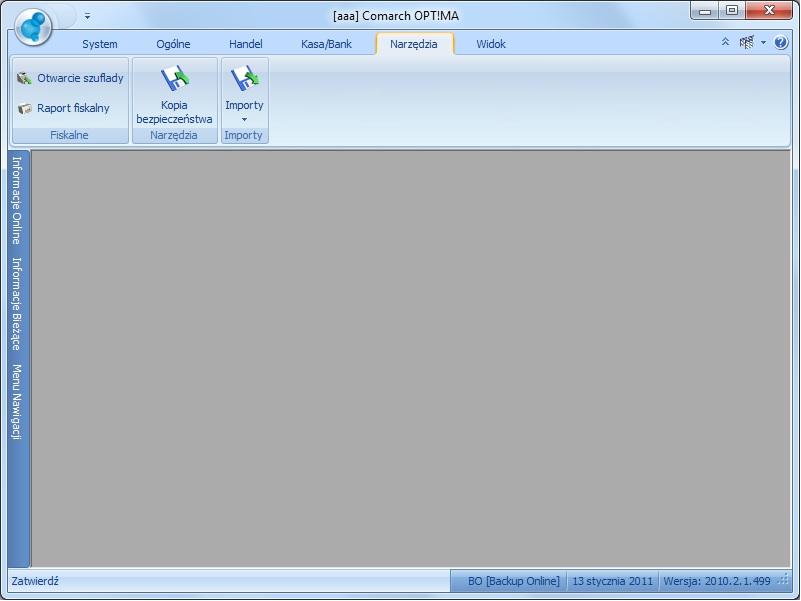This screenshot has width=801, height=601.
Task: Restore down the Comarch OPT!MA window
Action: pyautogui.click(x=732, y=11)
